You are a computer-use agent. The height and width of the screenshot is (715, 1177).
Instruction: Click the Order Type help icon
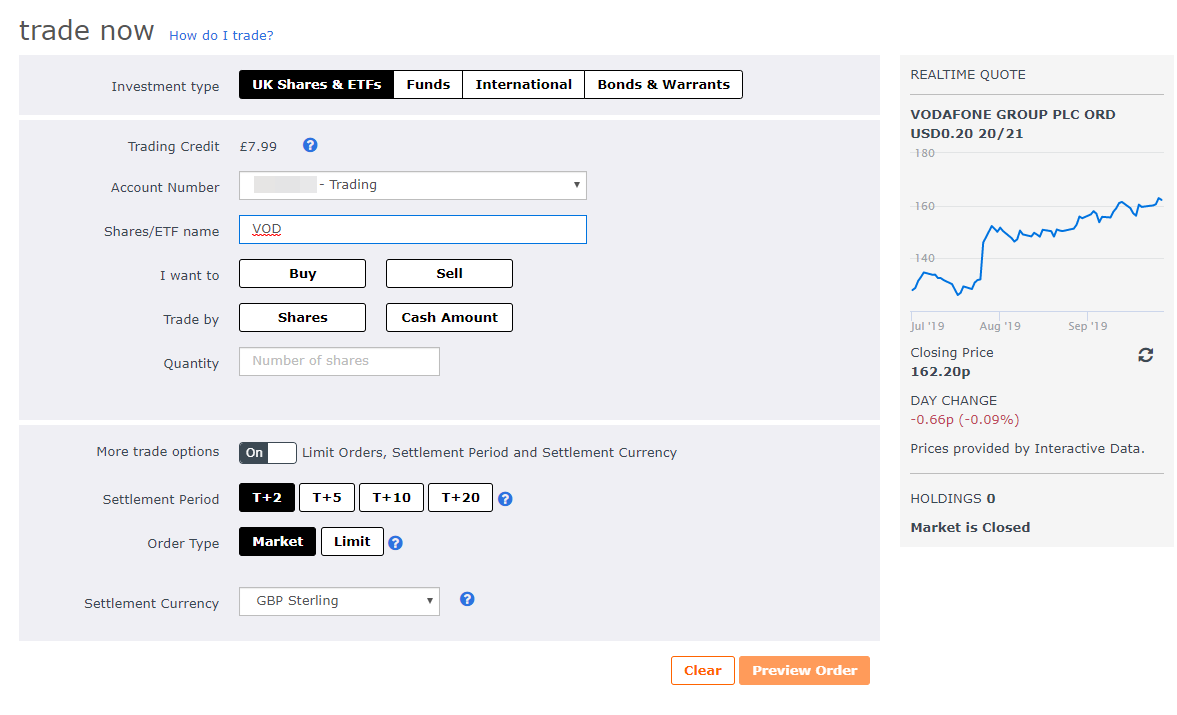[x=395, y=543]
